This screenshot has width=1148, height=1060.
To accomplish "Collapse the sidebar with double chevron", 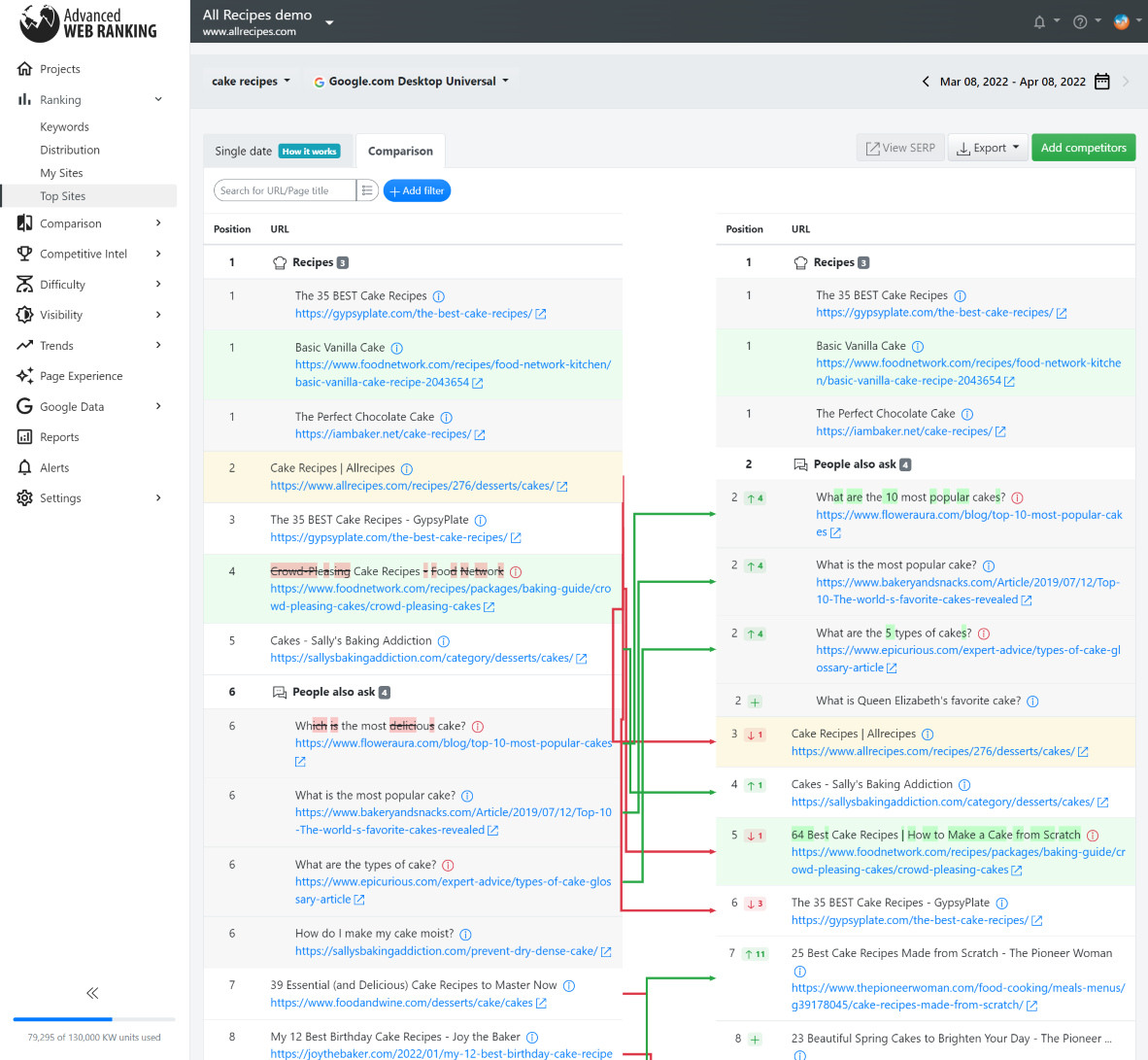I will point(92,993).
